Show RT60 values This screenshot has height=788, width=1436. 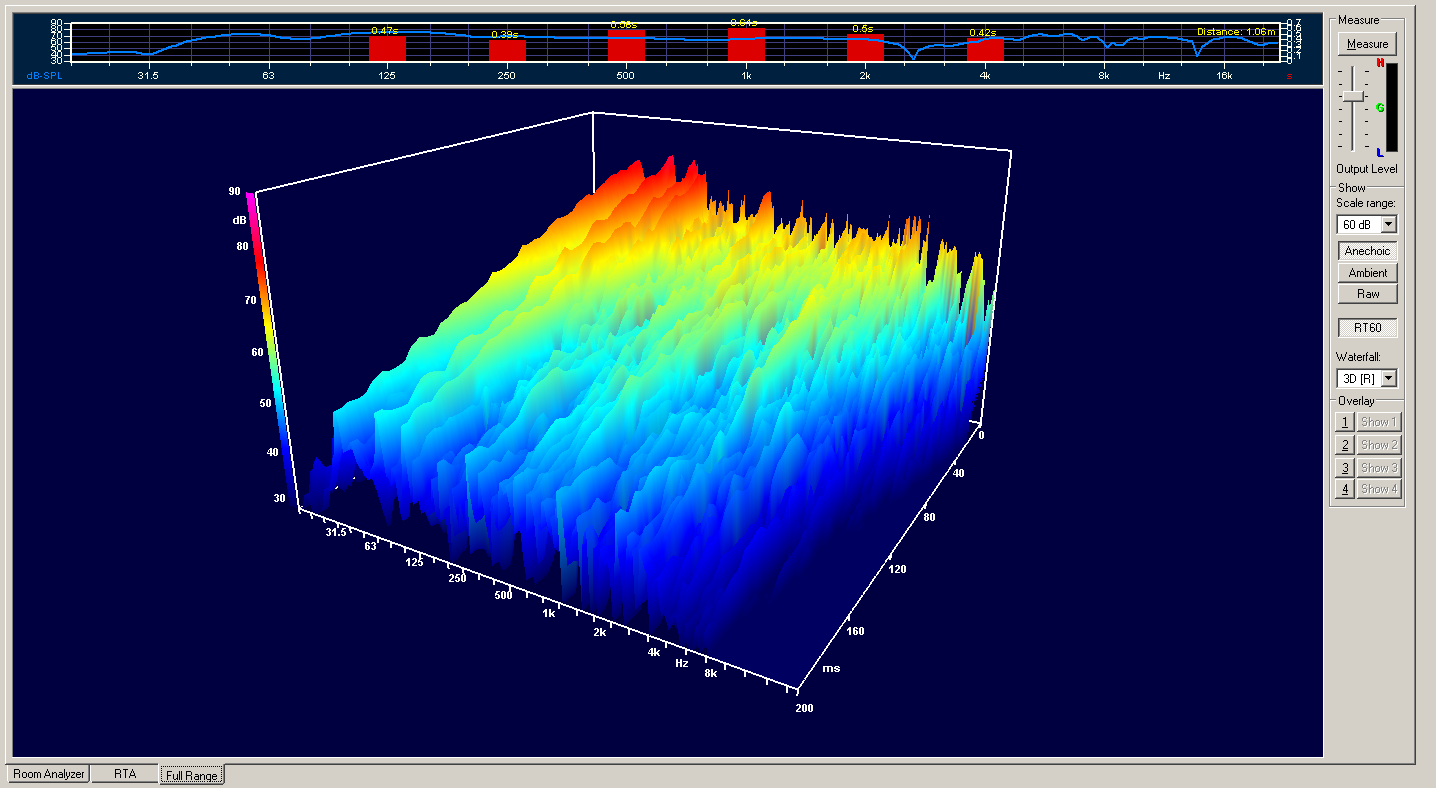[x=1366, y=327]
